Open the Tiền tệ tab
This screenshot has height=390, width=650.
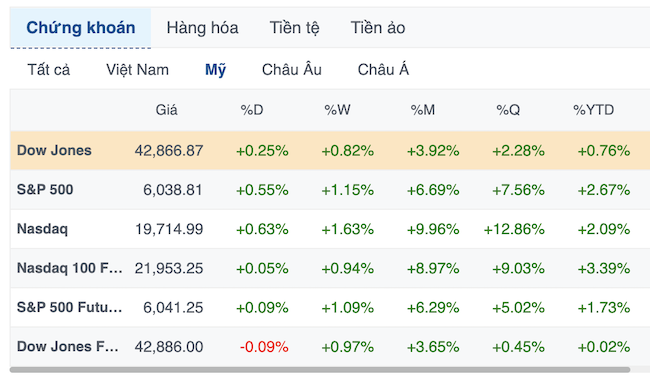click(294, 28)
